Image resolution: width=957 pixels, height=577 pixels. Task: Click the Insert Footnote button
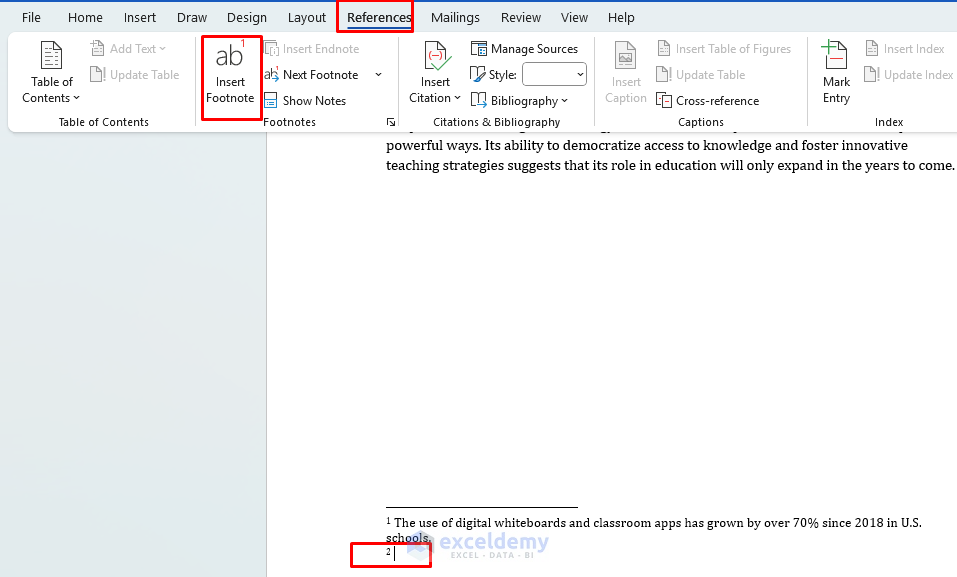230,72
